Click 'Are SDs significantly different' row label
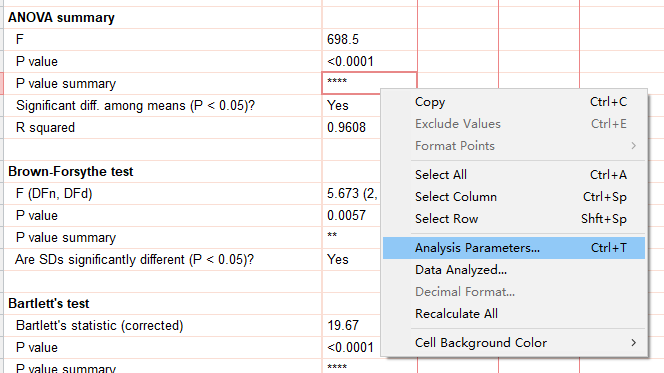 click(x=134, y=260)
